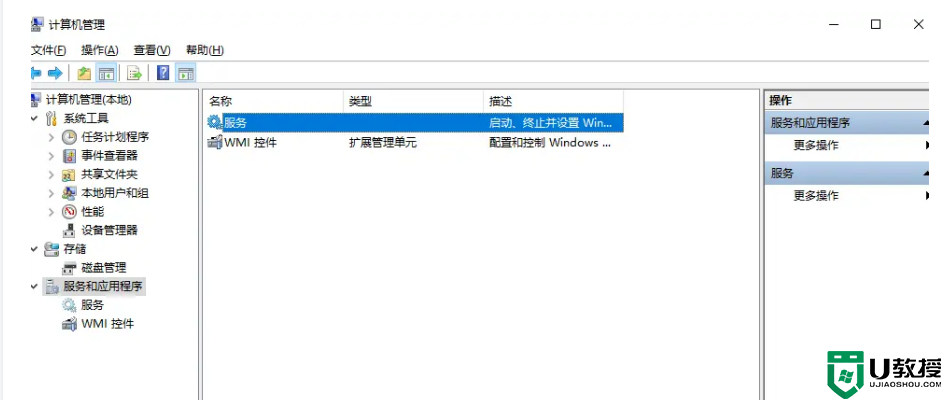Sort by the 名称 column header
This screenshot has height=400, width=944.
point(273,101)
